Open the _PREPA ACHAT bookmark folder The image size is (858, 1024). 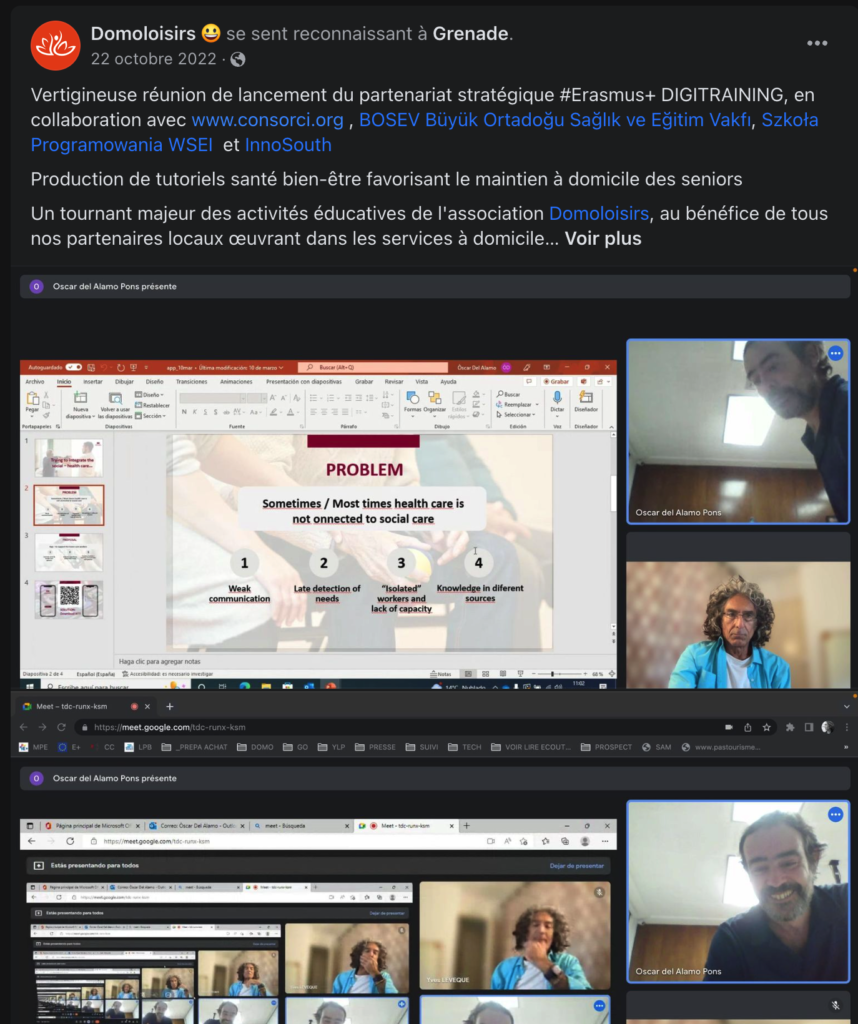point(195,747)
